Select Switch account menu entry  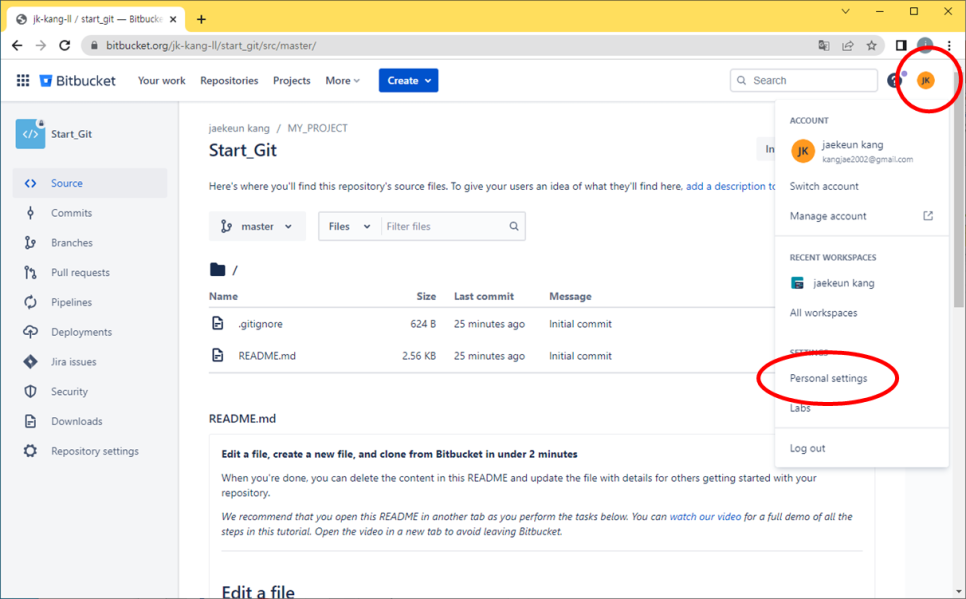(861, 186)
